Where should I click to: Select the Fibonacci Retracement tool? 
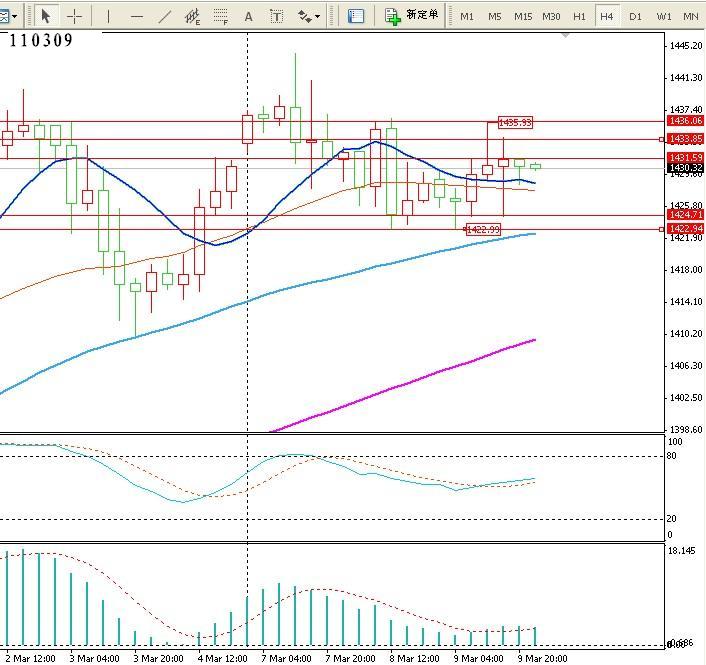pos(220,16)
